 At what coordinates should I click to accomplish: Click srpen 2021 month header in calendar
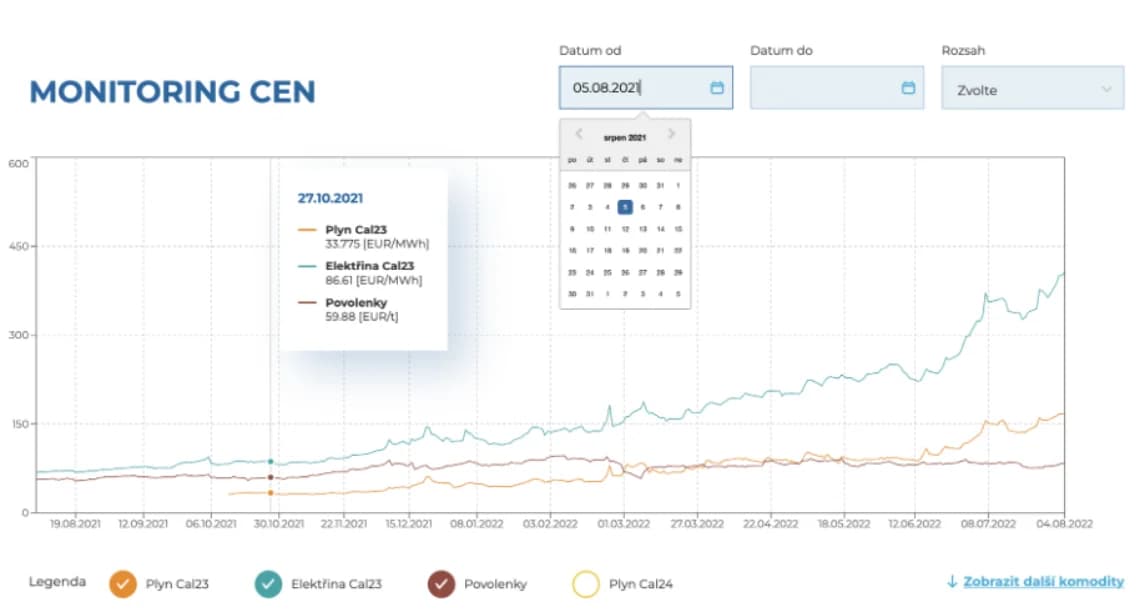(625, 137)
